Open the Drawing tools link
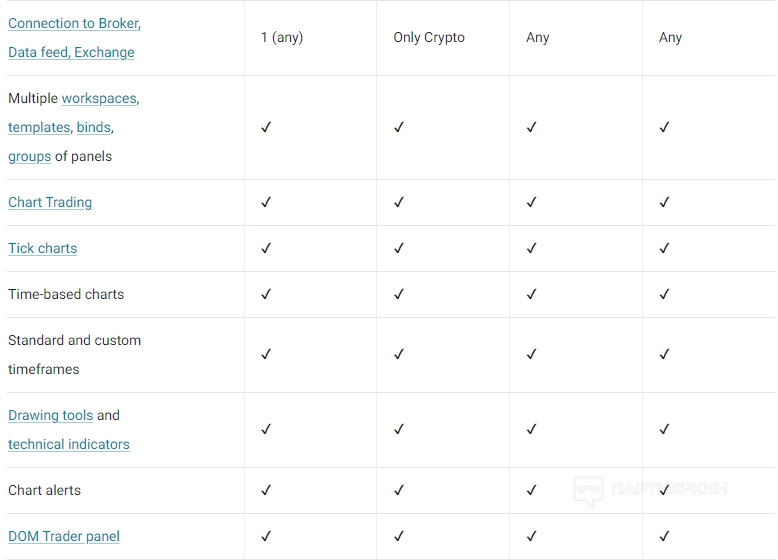 tap(50, 415)
